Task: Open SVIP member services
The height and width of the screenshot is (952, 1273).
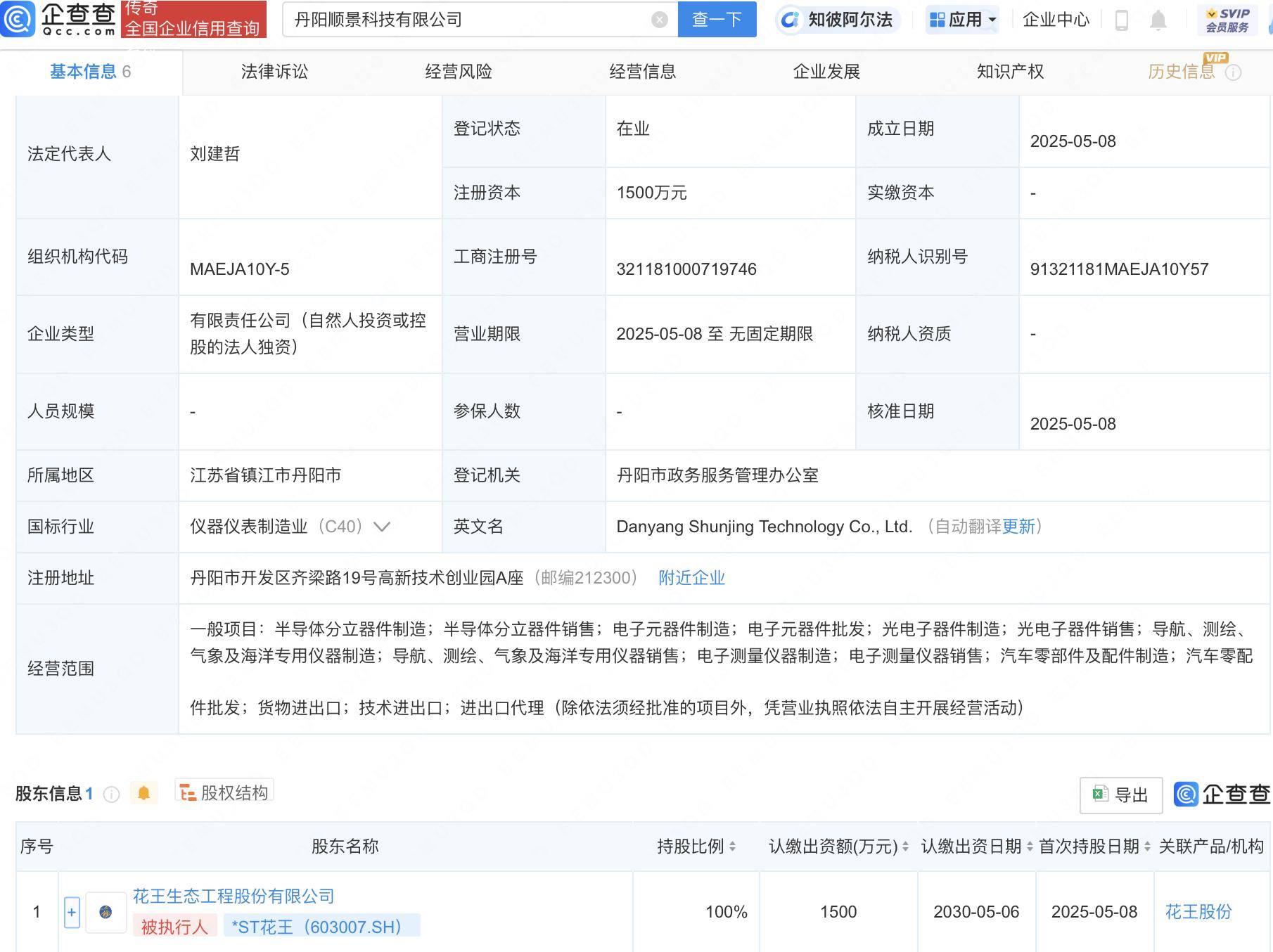Action: point(1227,20)
